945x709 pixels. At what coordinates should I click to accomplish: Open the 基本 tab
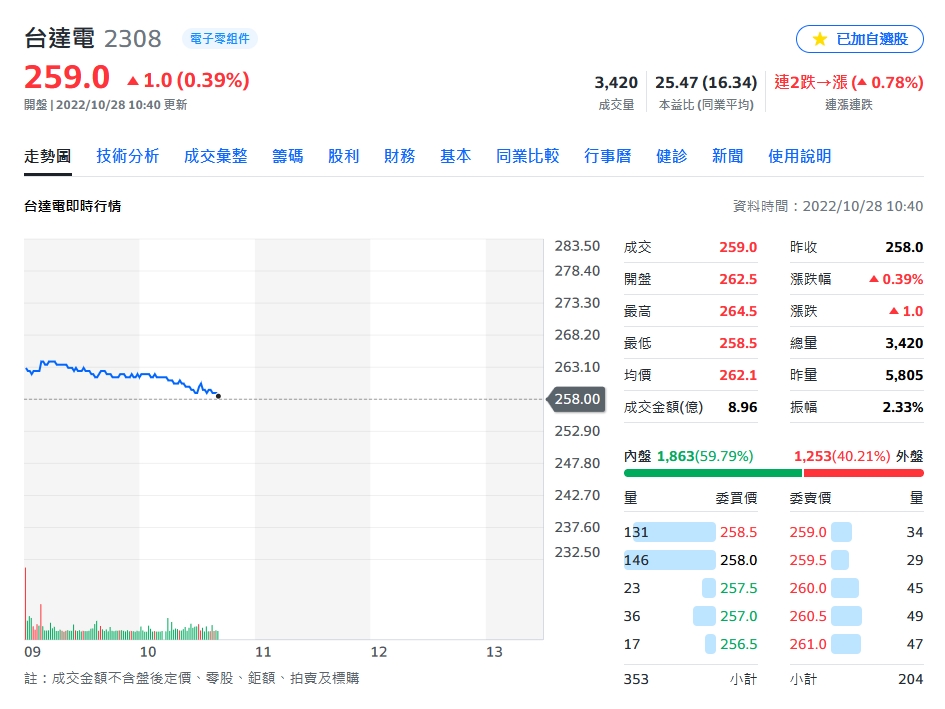pyautogui.click(x=456, y=157)
